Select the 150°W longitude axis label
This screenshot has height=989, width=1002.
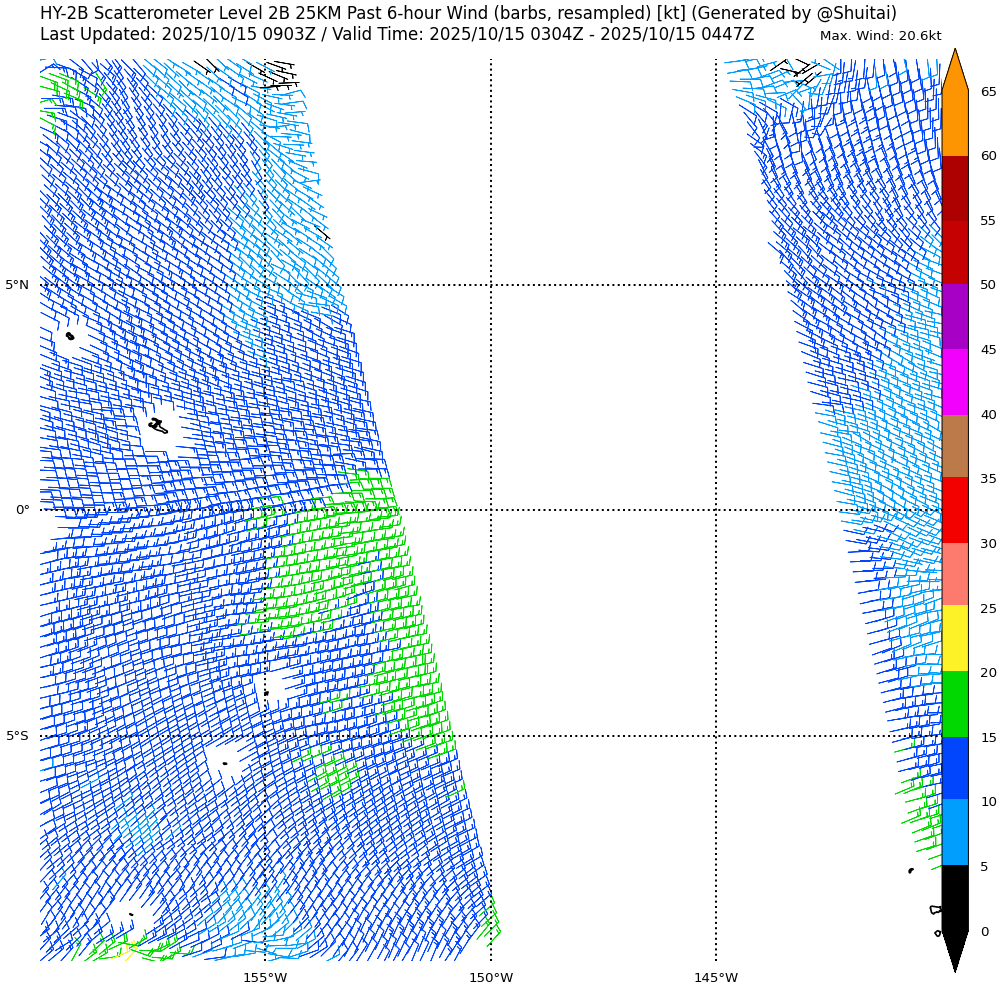click(491, 978)
